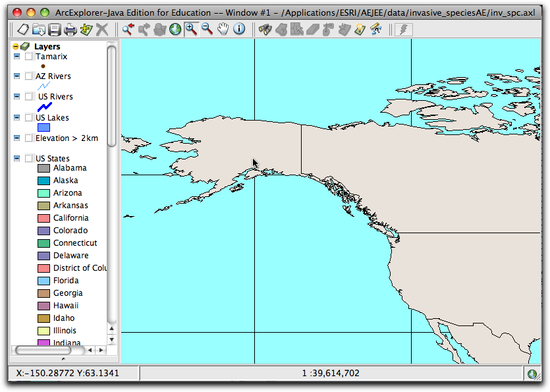Click the California legend color swatch

pos(43,218)
